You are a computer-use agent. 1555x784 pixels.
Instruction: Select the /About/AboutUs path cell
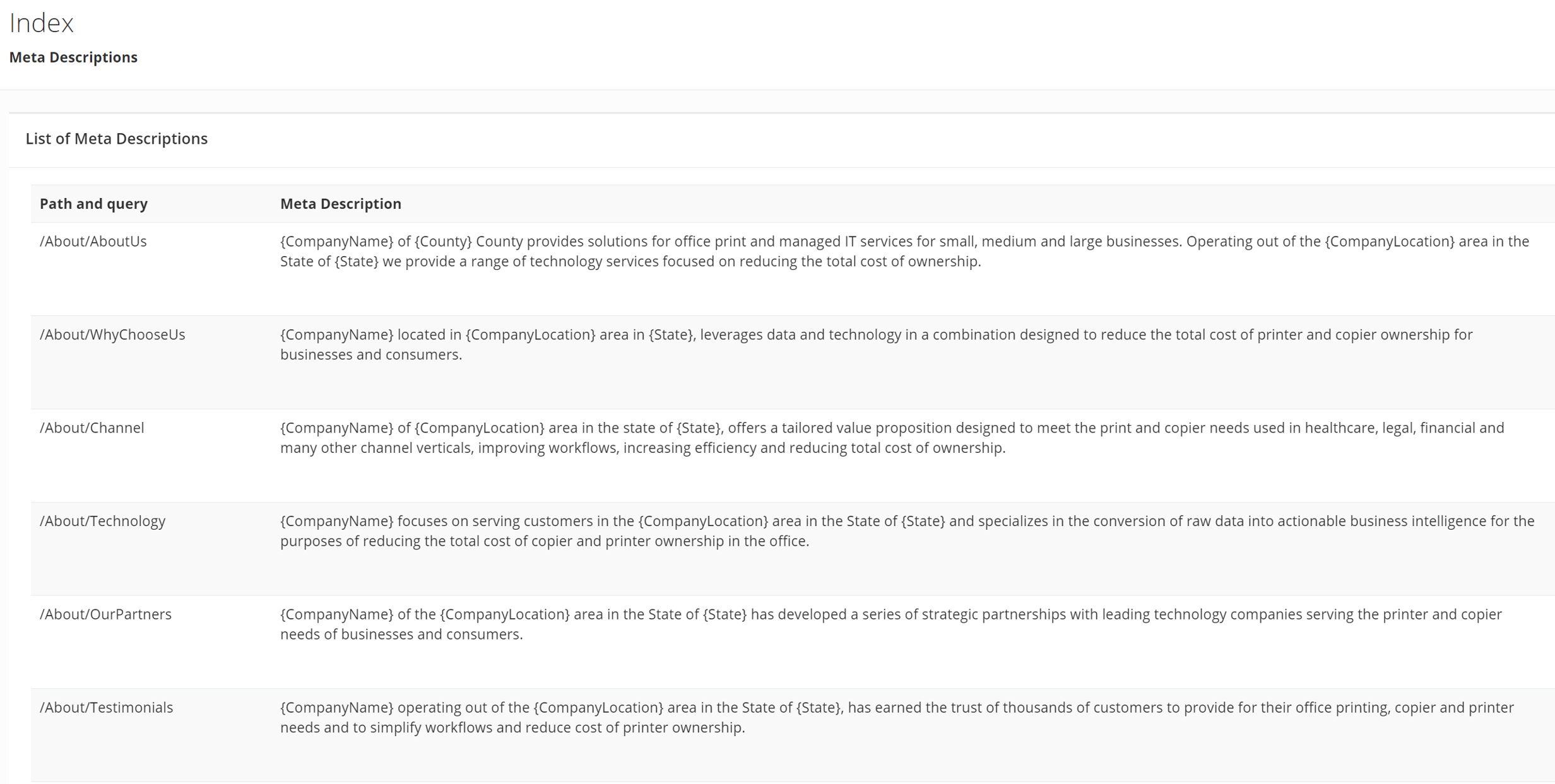tap(93, 242)
